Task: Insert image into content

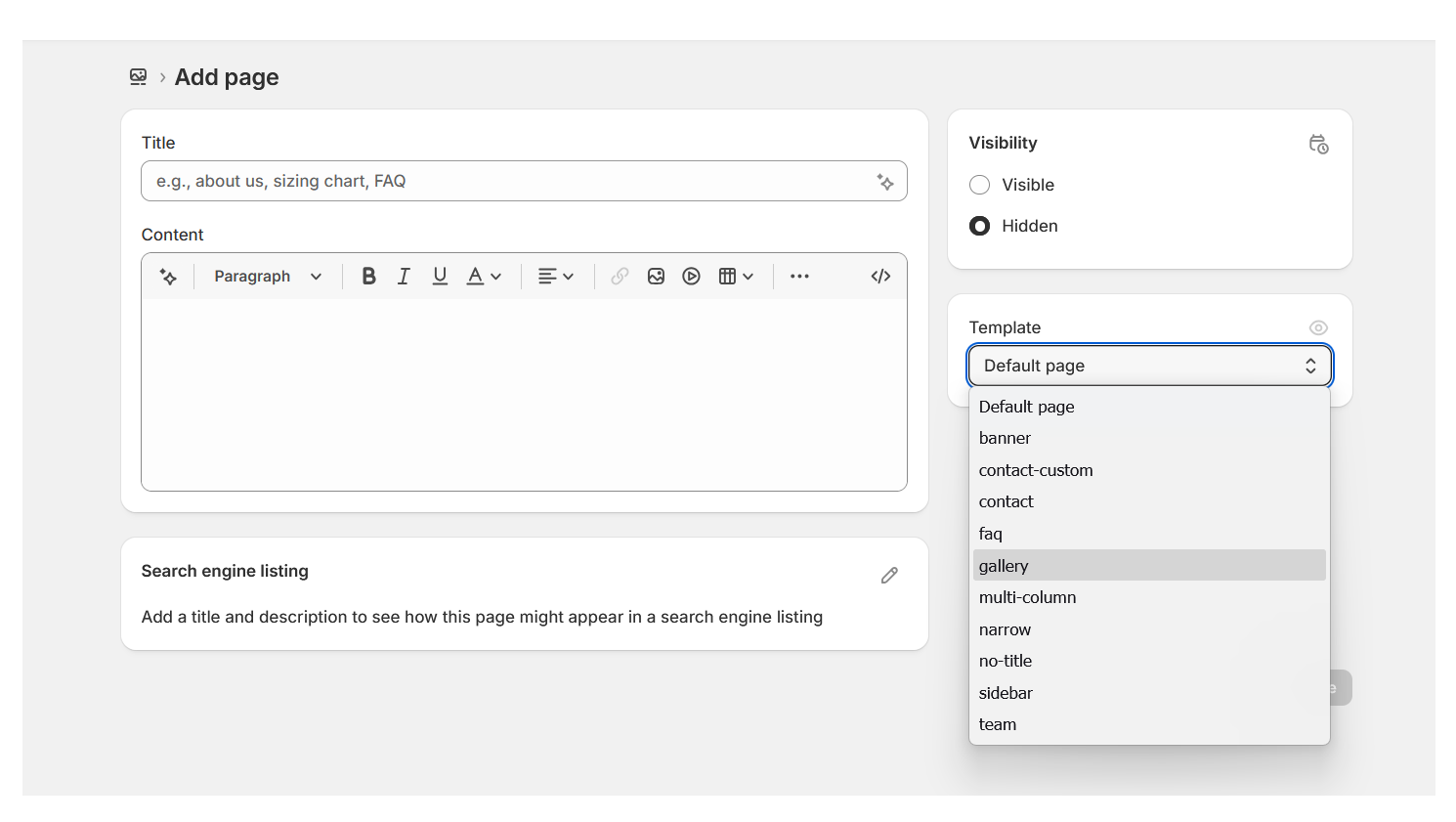Action: click(656, 277)
